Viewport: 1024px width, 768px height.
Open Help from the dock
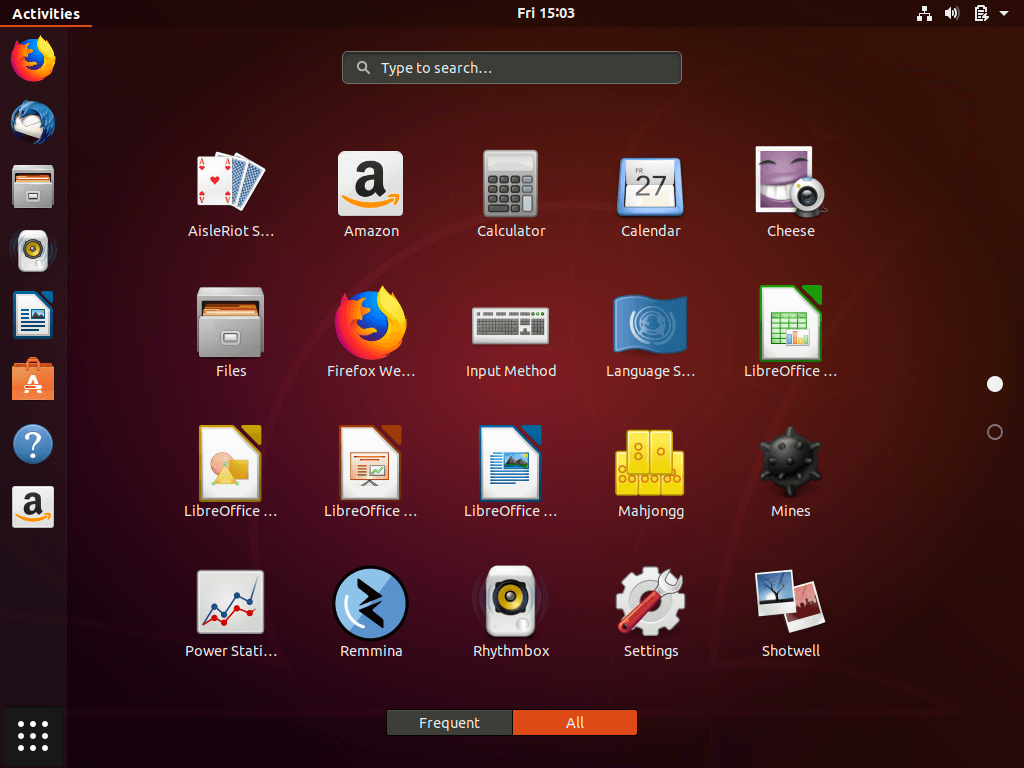point(33,444)
